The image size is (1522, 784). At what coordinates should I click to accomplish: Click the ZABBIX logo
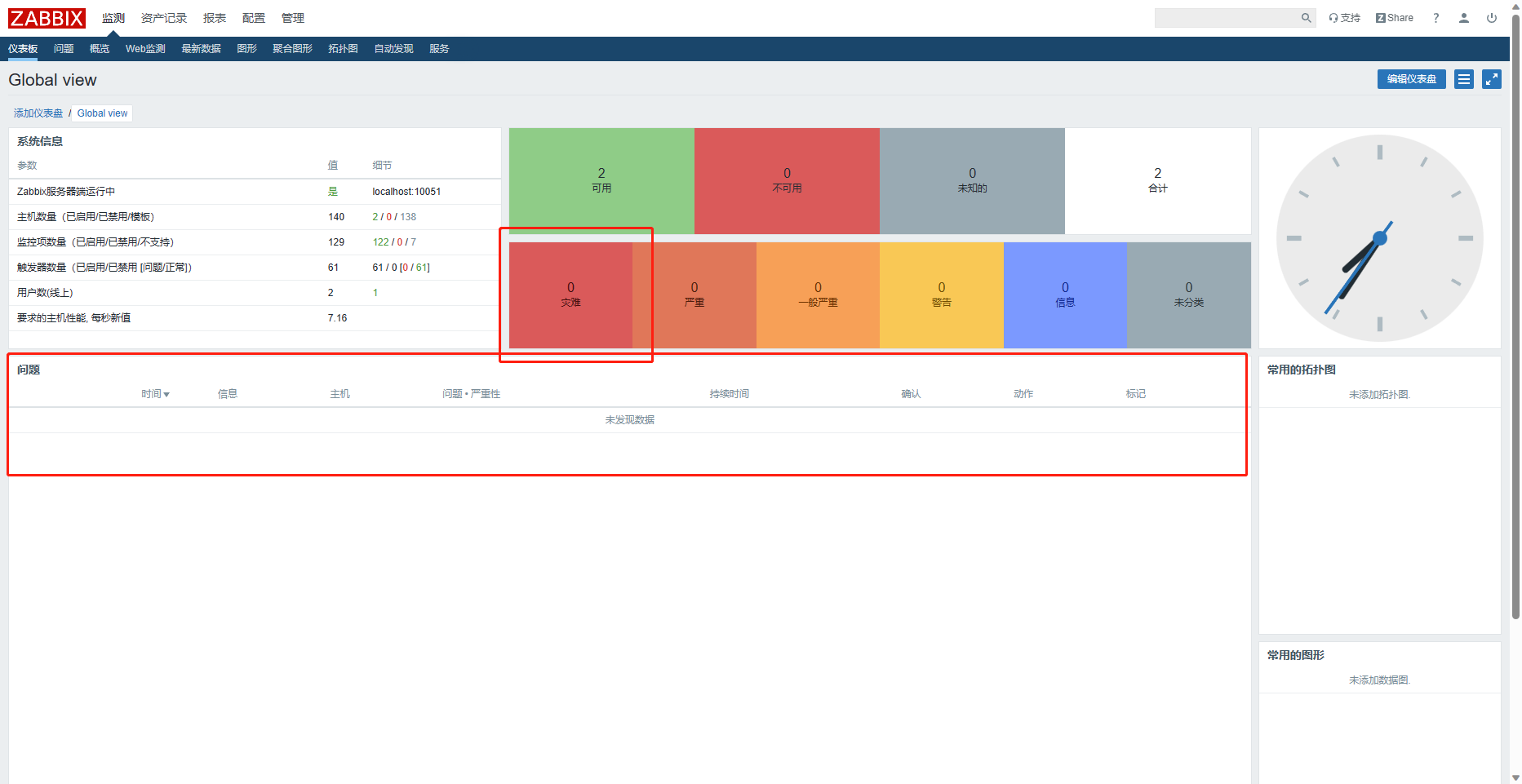pyautogui.click(x=47, y=18)
